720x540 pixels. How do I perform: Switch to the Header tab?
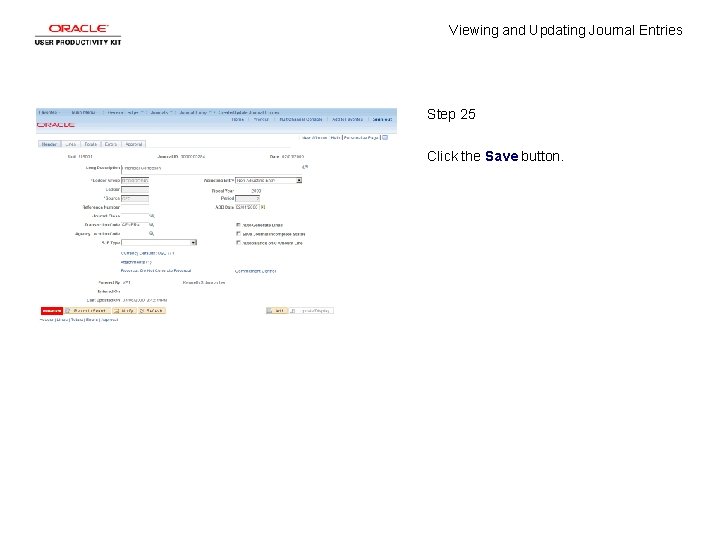click(49, 144)
